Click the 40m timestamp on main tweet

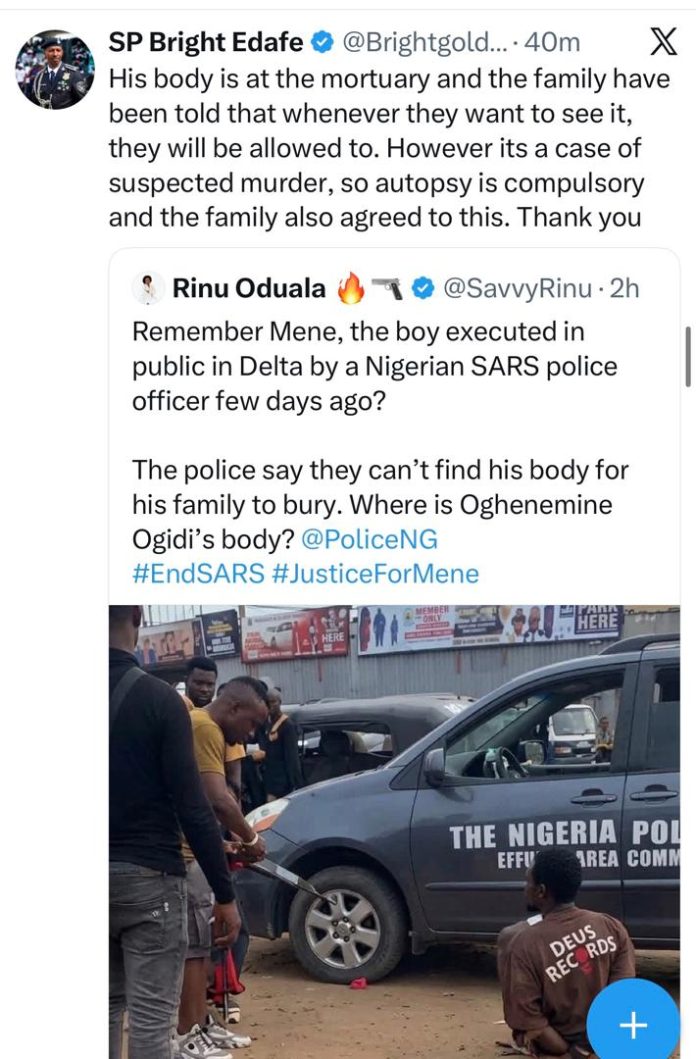[x=552, y=43]
